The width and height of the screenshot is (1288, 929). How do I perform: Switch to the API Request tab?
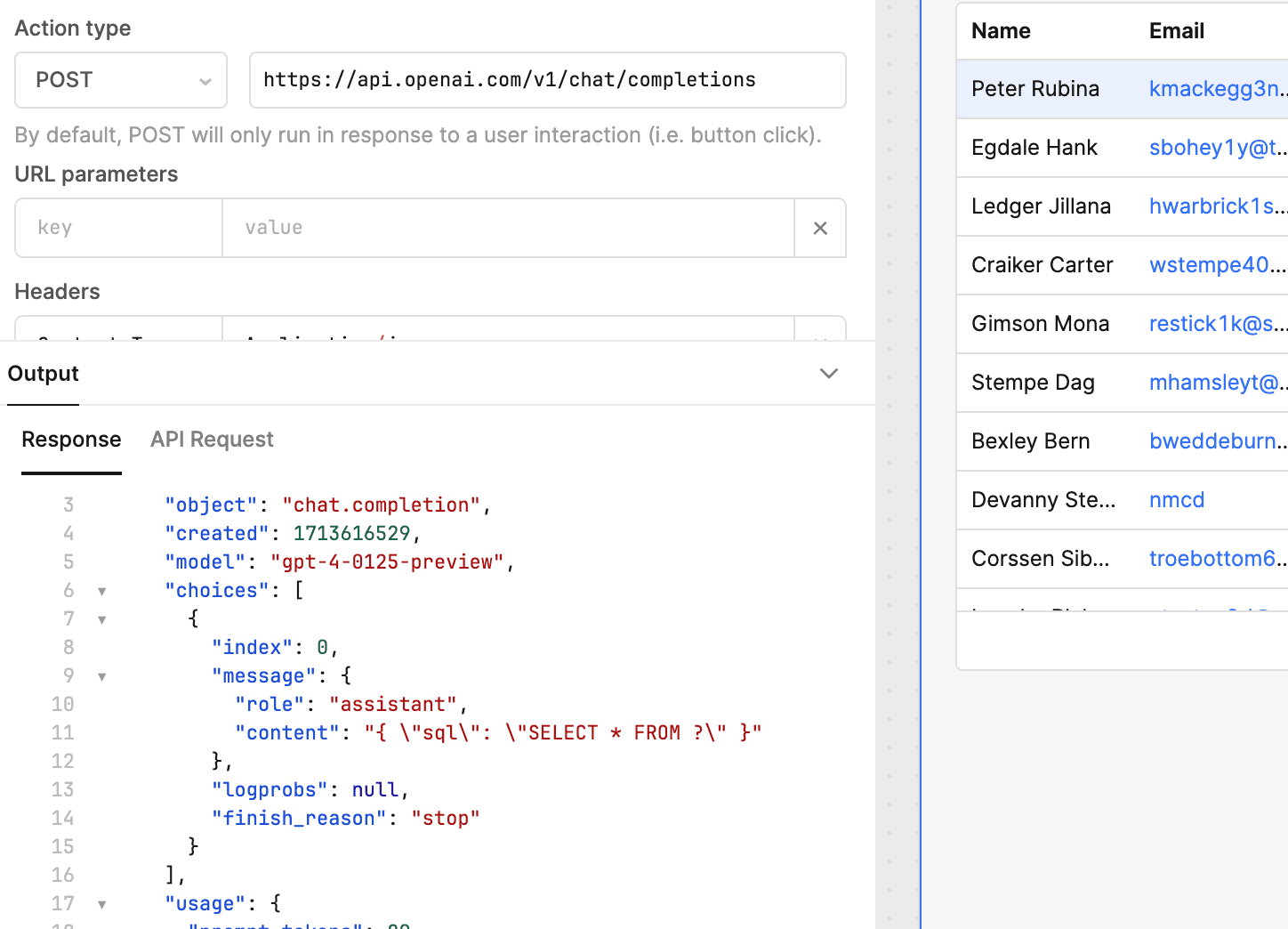coord(212,440)
